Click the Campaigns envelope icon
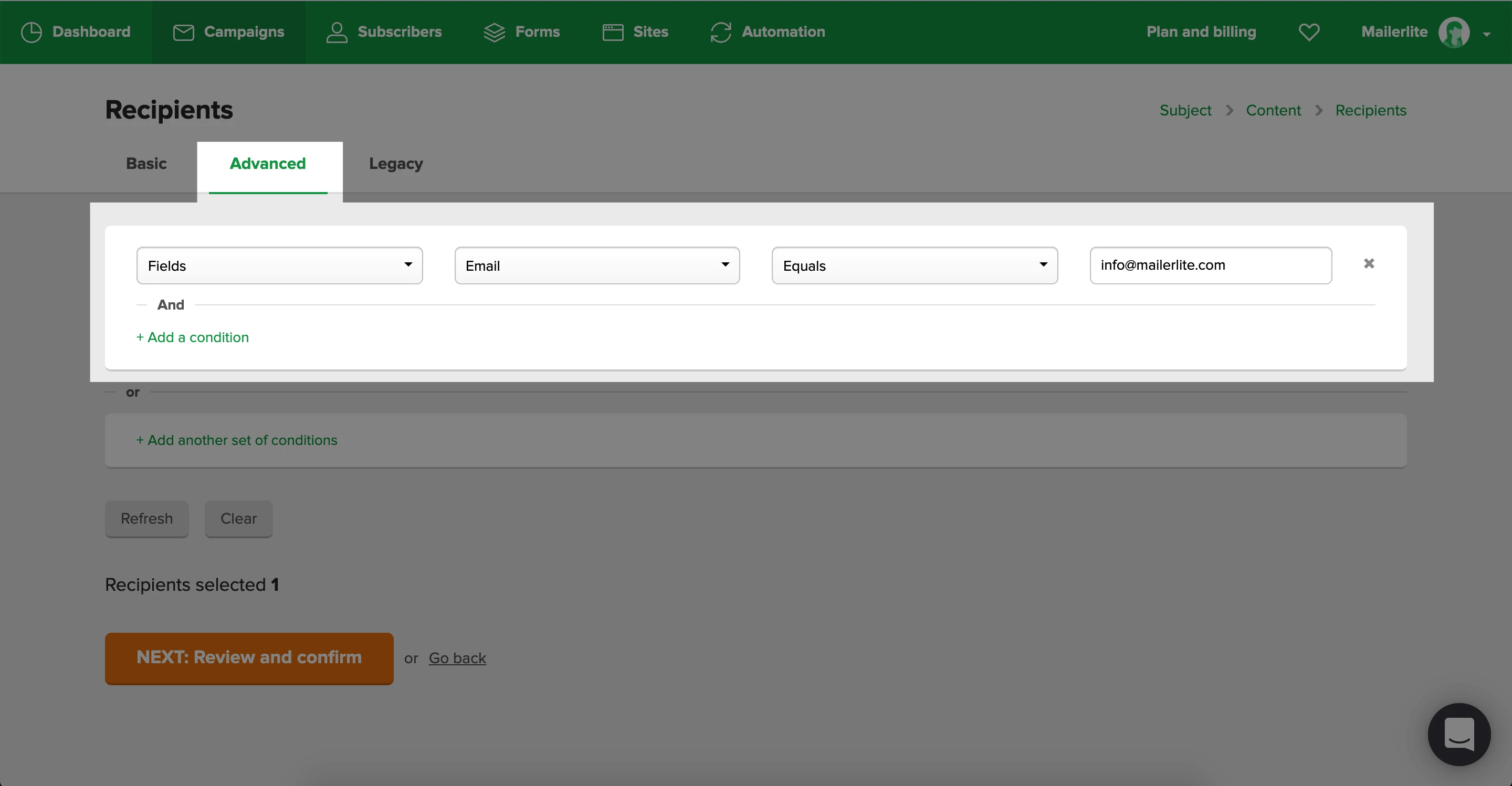The height and width of the screenshot is (786, 1512). (x=183, y=32)
